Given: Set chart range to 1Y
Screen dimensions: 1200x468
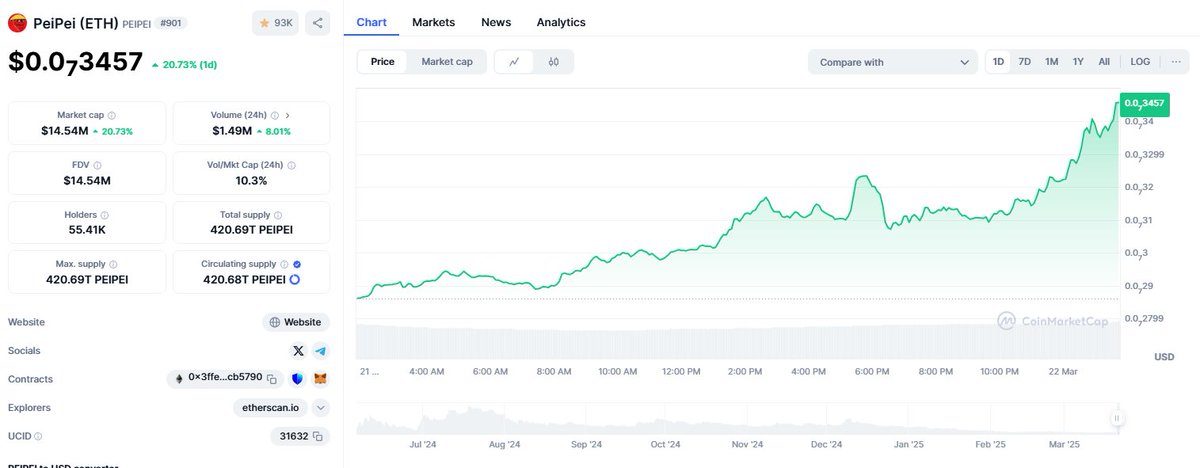Looking at the screenshot, I should pos(1078,62).
